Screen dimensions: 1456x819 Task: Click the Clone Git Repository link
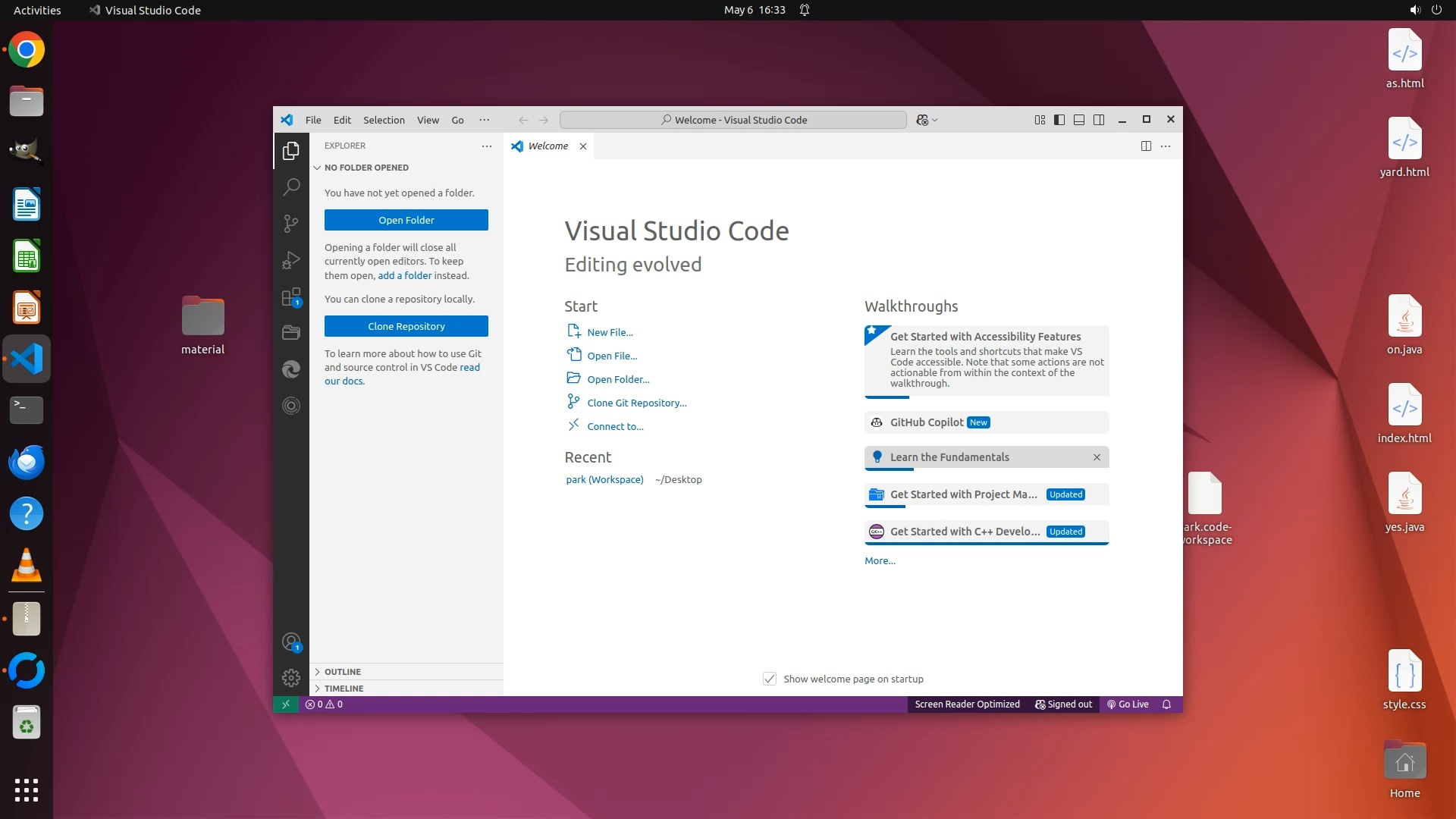click(636, 403)
